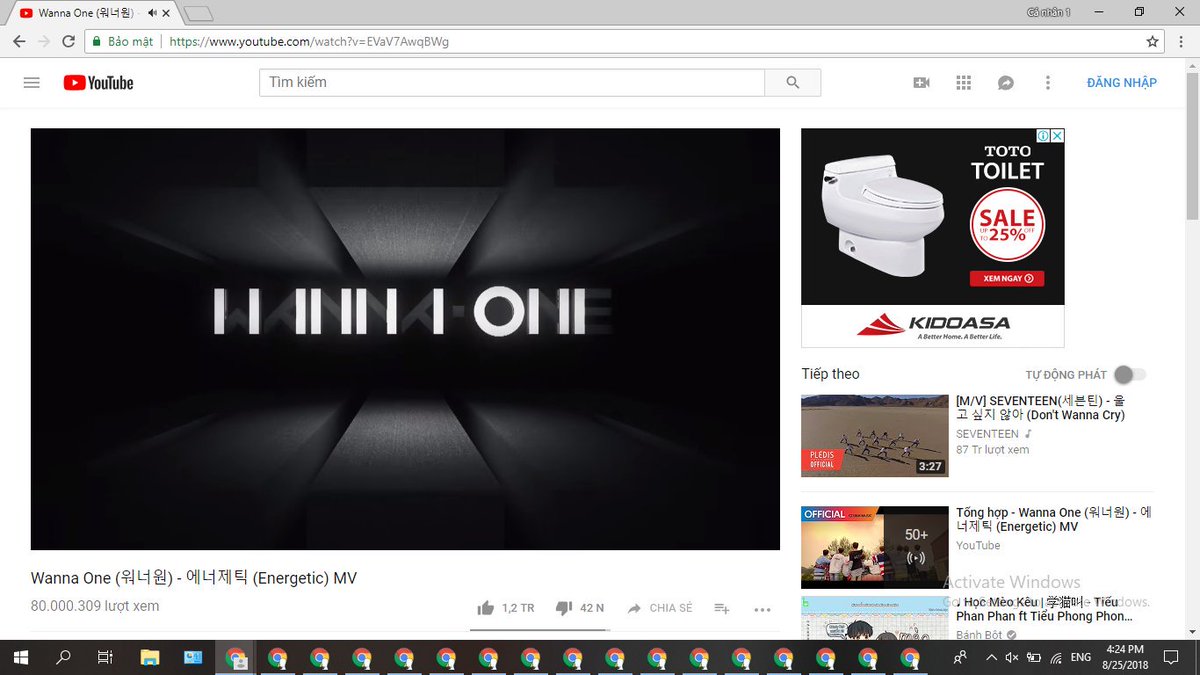
Task: Open File Explorer from the taskbar
Action: click(x=150, y=657)
